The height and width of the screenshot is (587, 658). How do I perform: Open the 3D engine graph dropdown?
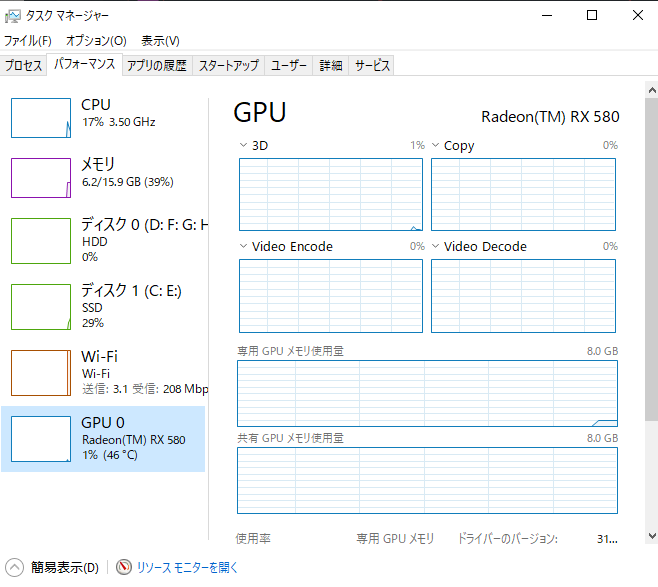tap(243, 146)
